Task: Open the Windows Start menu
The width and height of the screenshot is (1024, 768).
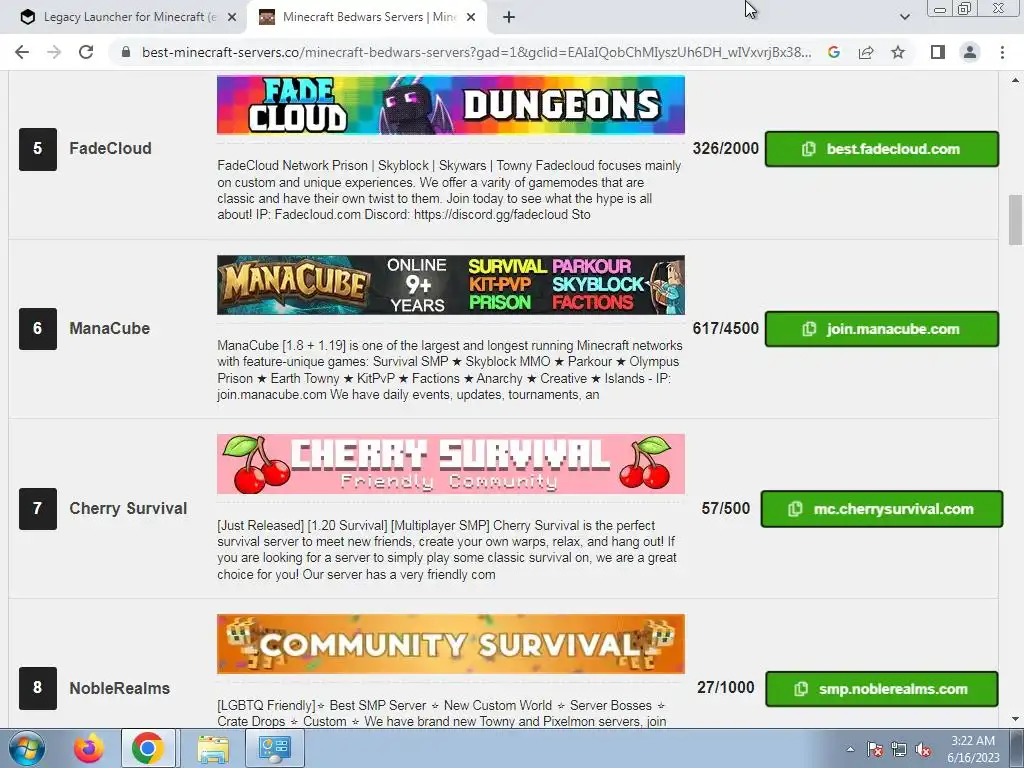Action: click(x=26, y=748)
